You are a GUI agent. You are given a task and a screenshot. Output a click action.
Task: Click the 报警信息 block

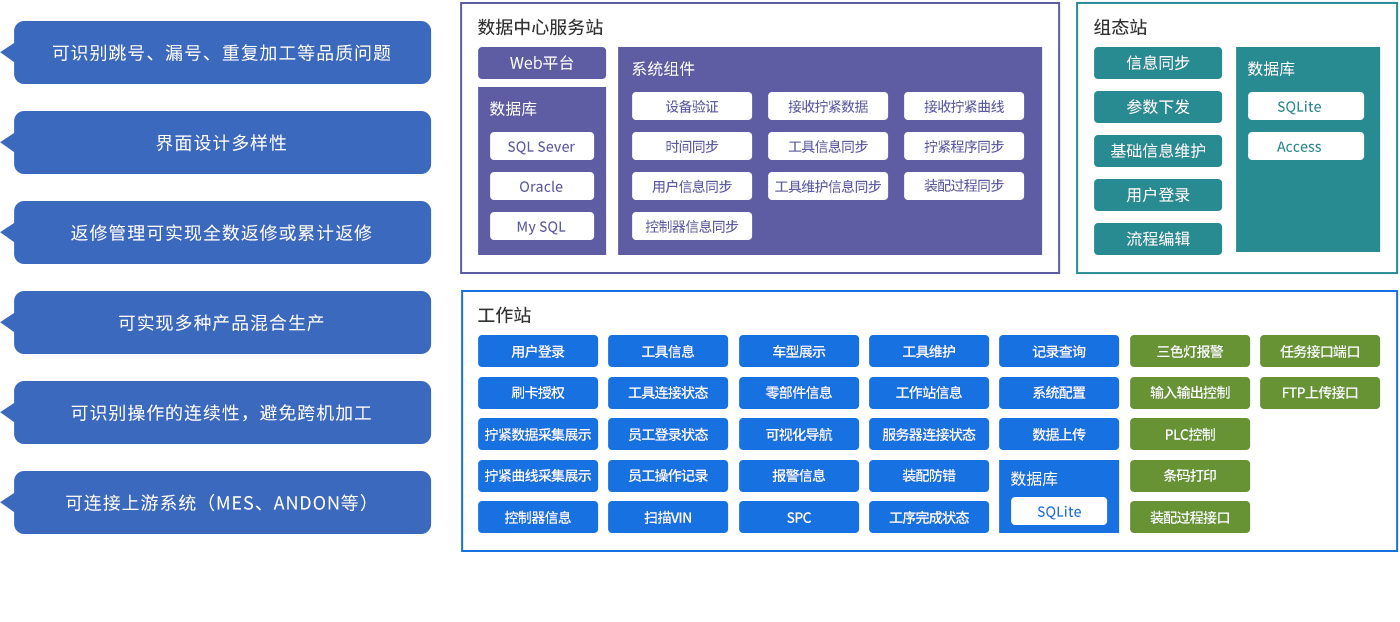(799, 475)
